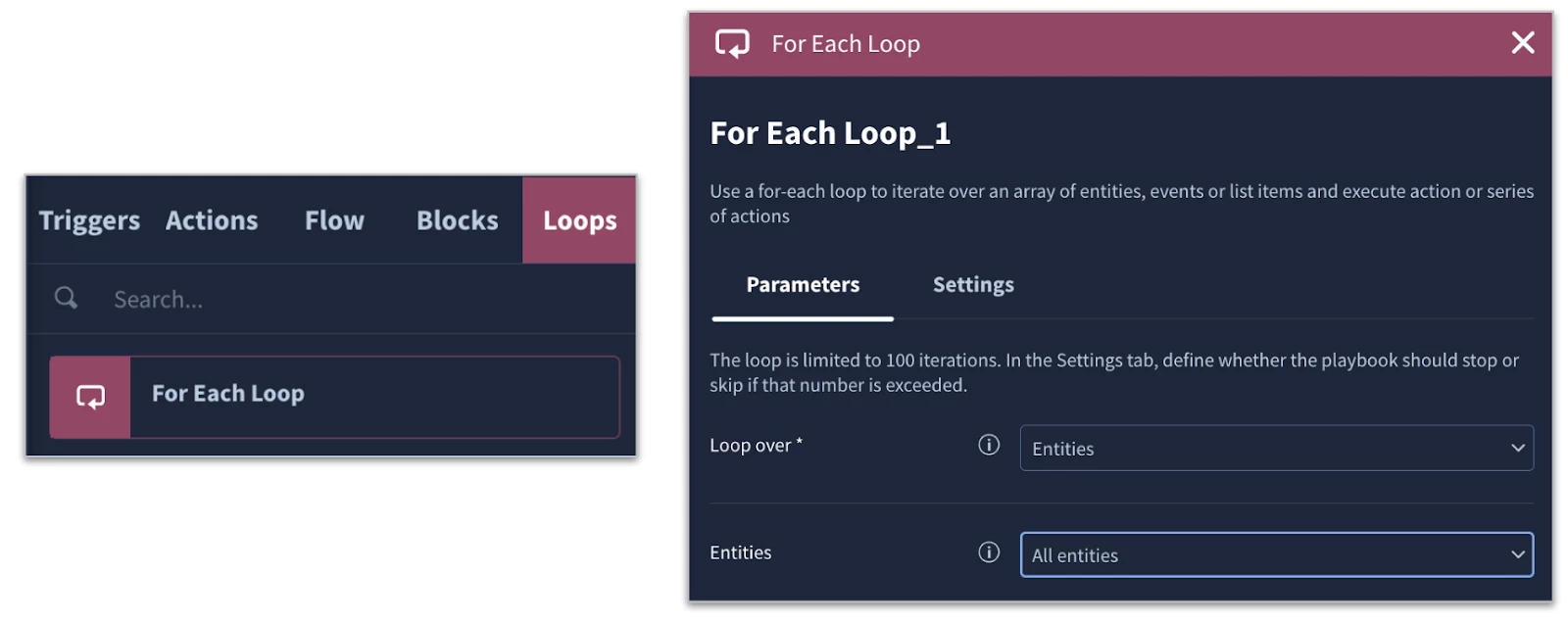1568x624 pixels.
Task: Click the loop icon in dialog header
Action: (732, 44)
